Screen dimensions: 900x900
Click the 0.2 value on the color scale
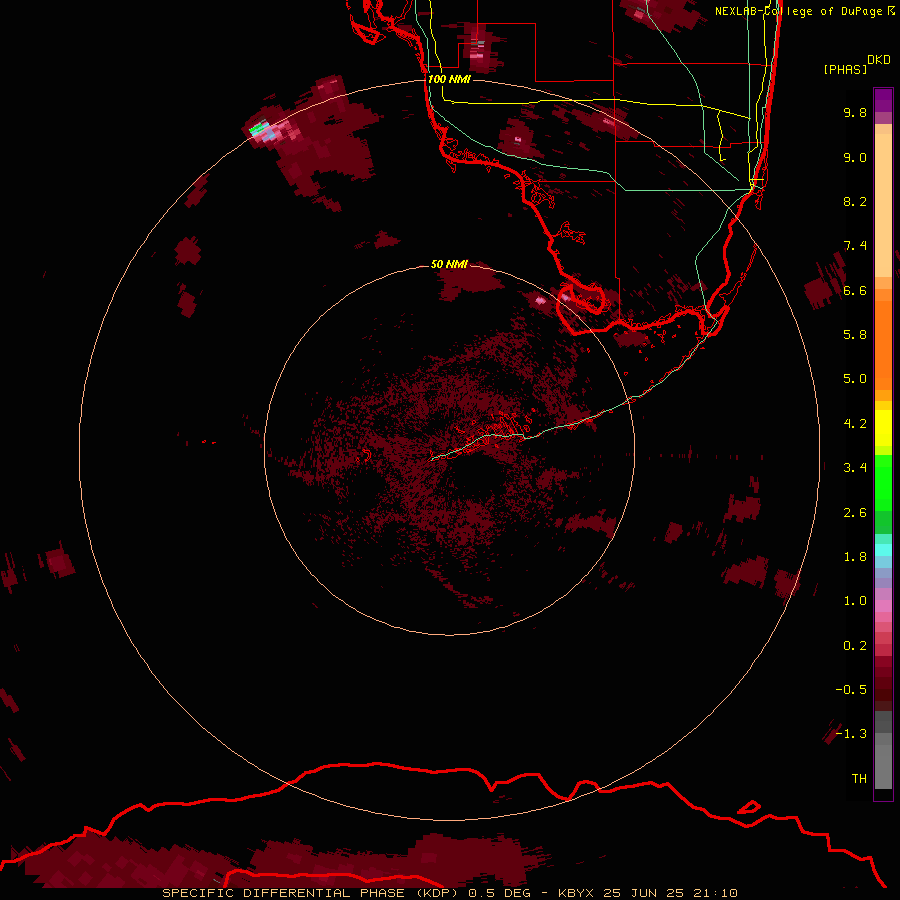coord(855,646)
